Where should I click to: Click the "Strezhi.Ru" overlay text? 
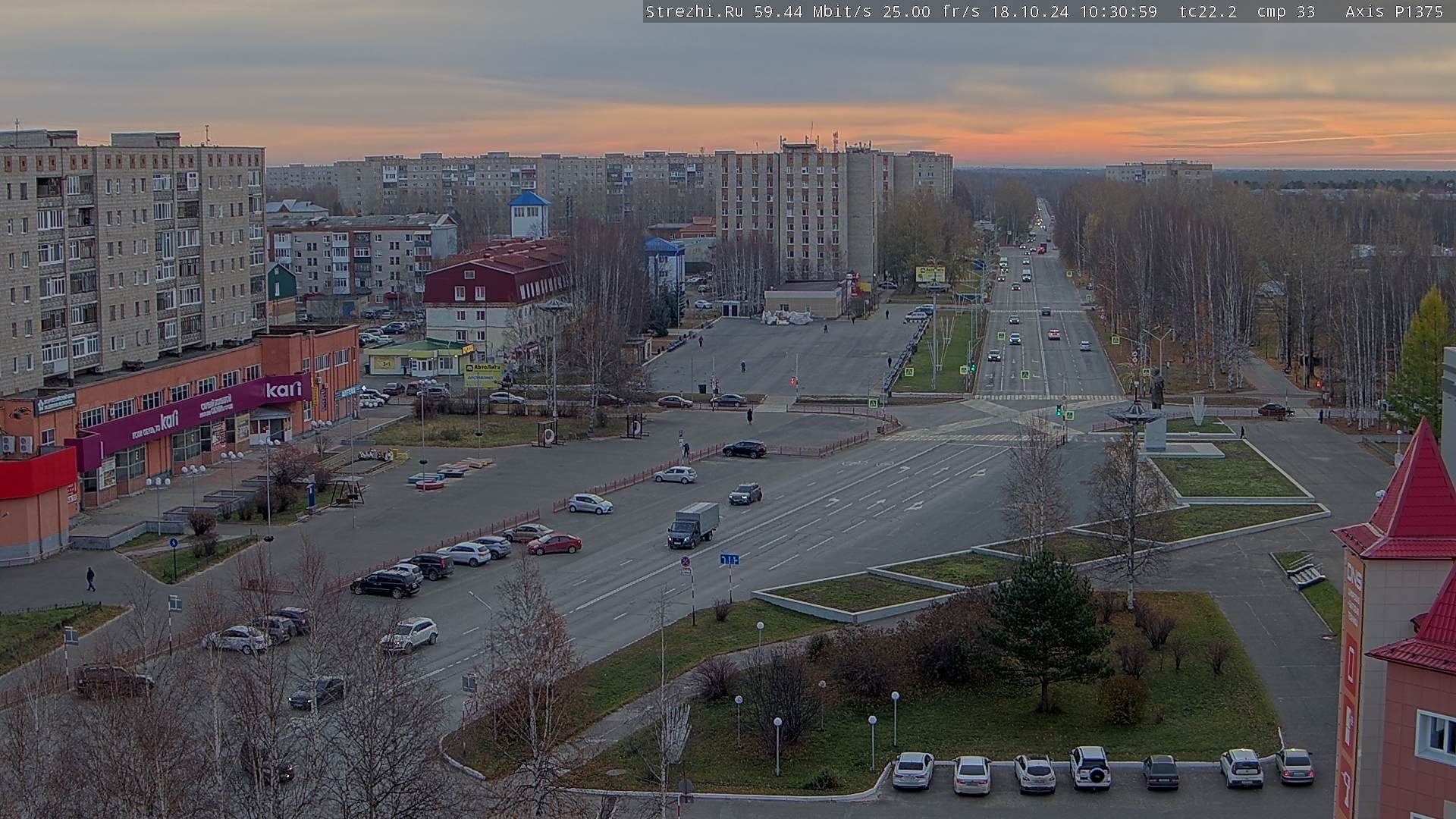694,11
